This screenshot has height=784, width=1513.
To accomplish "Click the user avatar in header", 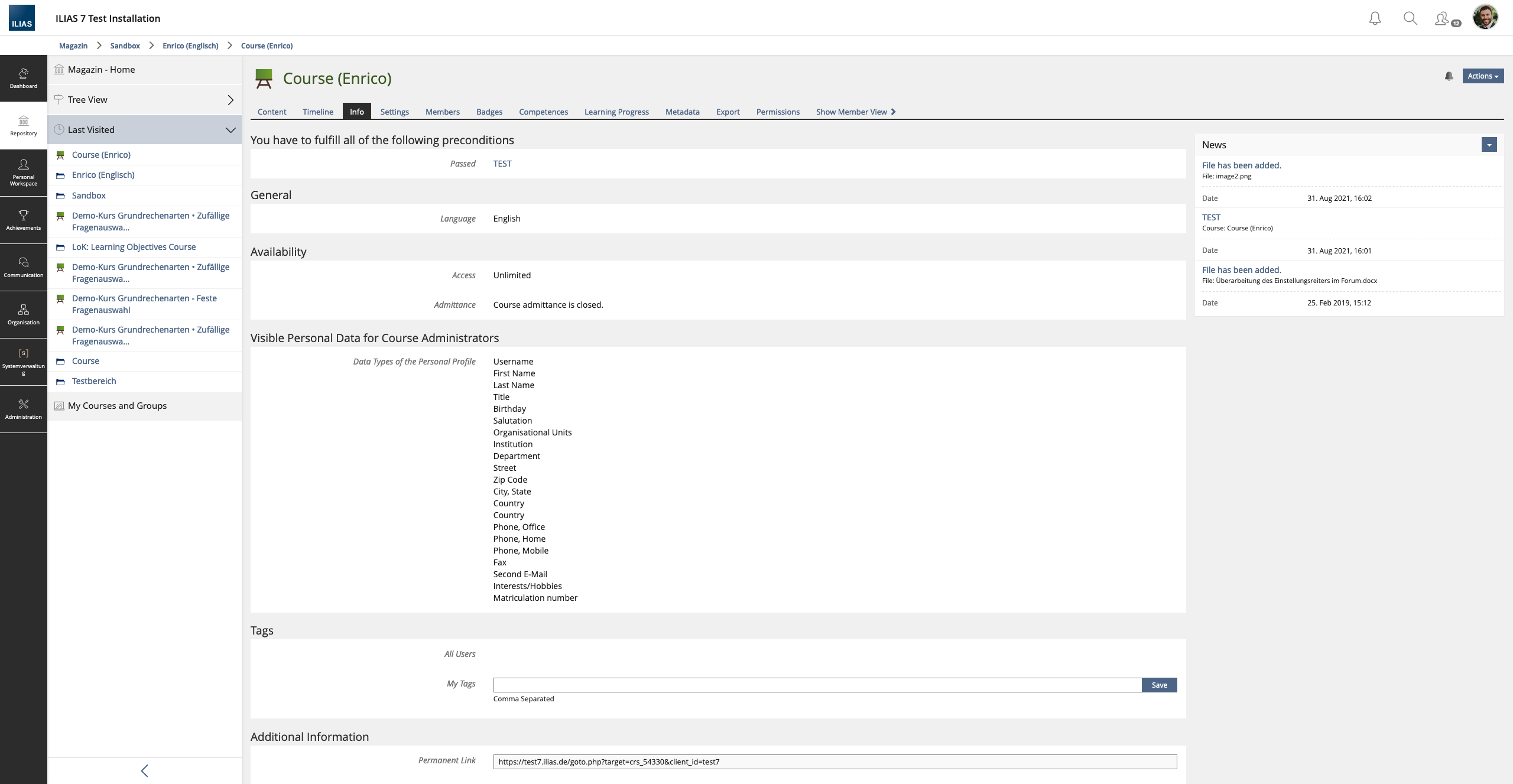I will [x=1485, y=17].
